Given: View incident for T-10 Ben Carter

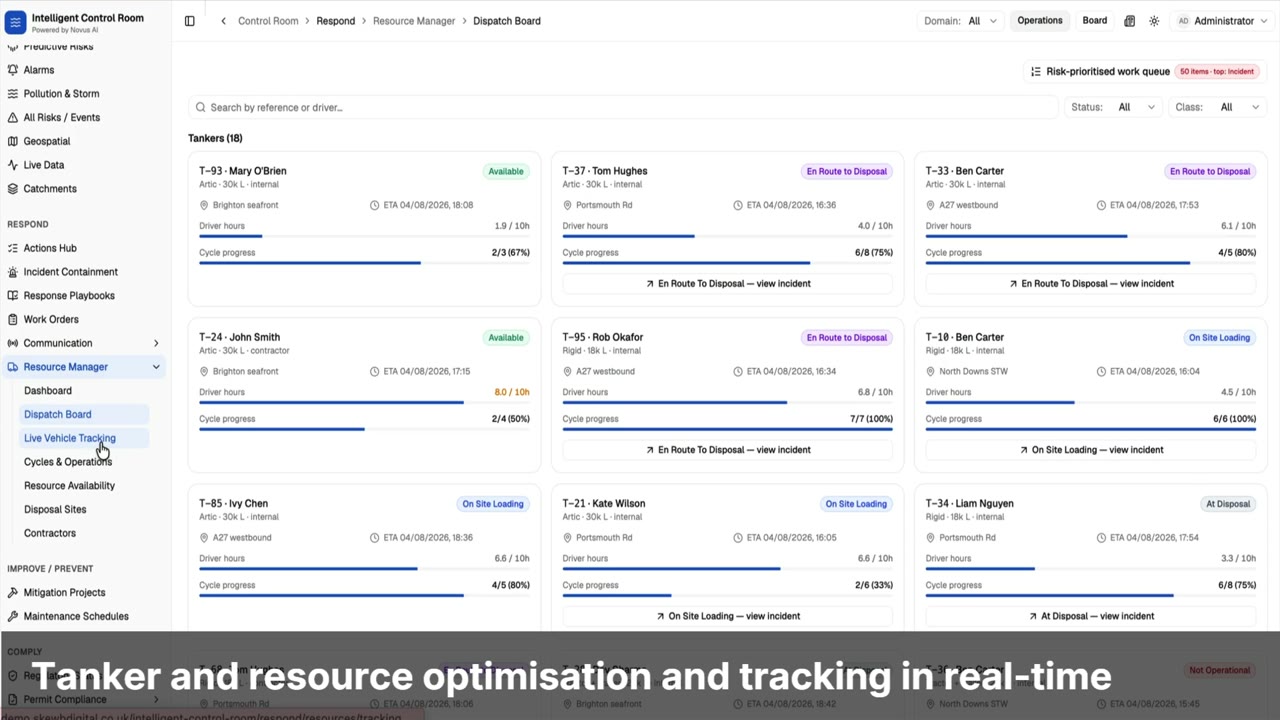Looking at the screenshot, I should 1091,450.
